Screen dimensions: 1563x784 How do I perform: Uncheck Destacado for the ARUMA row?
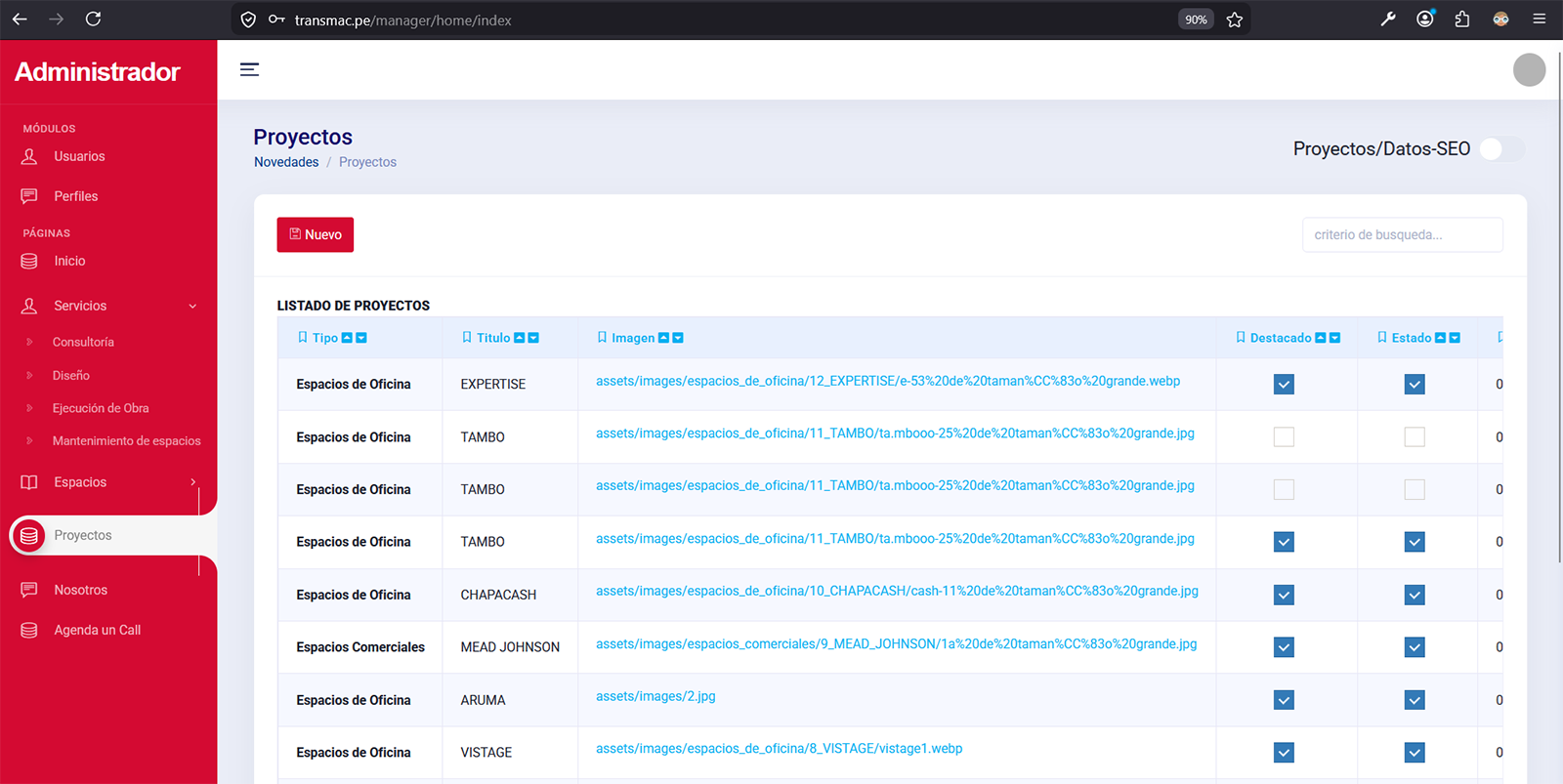click(1284, 700)
